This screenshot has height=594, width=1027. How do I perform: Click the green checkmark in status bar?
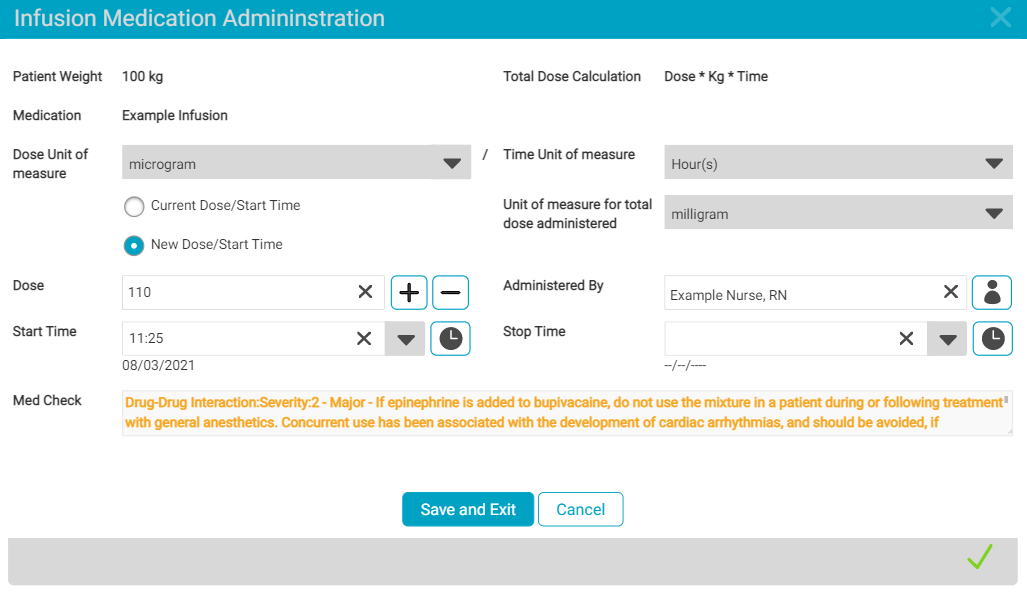[x=980, y=557]
